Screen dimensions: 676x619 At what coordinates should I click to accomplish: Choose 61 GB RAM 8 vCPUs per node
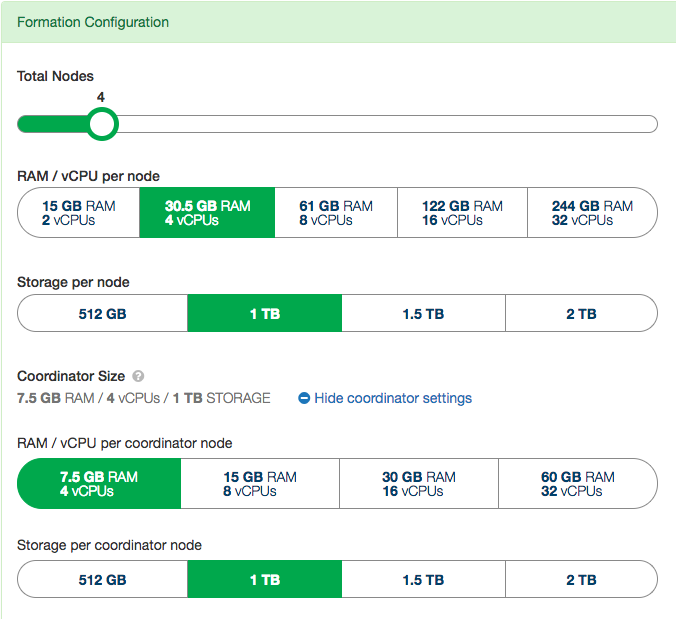tap(336, 213)
